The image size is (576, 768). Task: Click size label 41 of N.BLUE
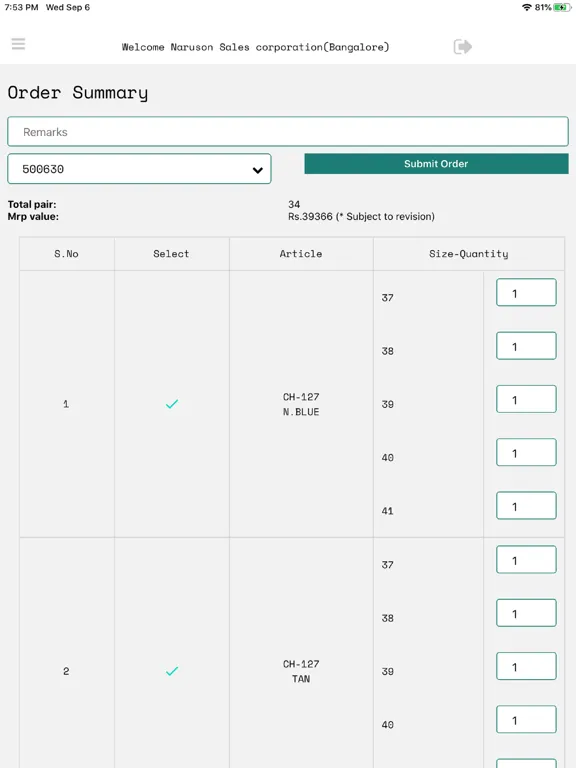[387, 511]
